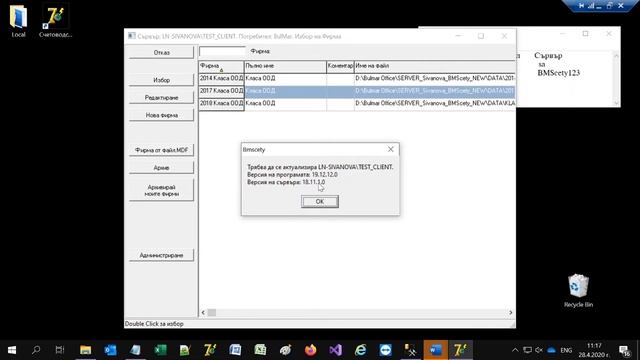Image resolution: width=640 pixels, height=360 pixels.
Task: Open the Windows Start menu
Action: point(12,350)
